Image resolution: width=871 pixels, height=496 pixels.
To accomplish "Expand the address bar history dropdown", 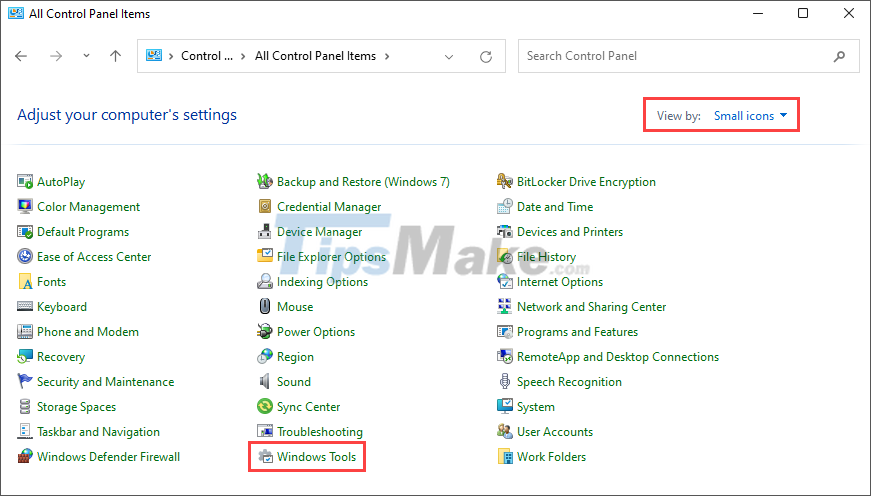I will point(449,57).
